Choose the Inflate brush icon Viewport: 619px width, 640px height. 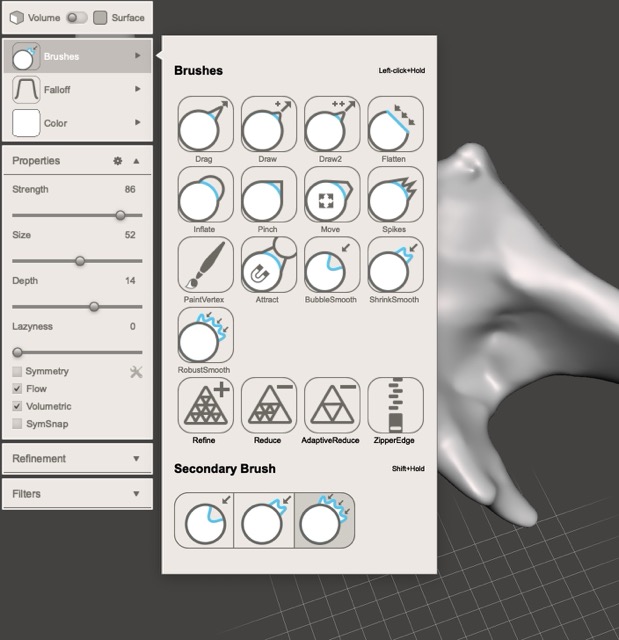205,195
